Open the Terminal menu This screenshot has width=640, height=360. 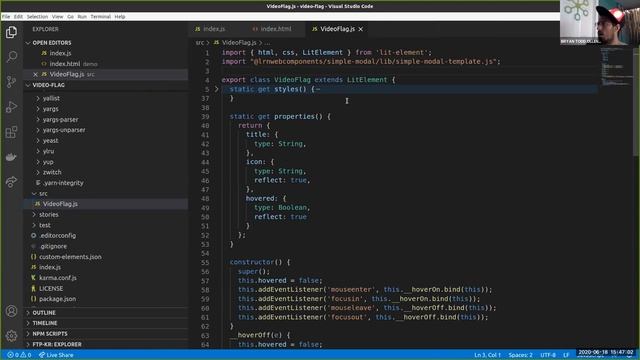pyautogui.click(x=100, y=17)
